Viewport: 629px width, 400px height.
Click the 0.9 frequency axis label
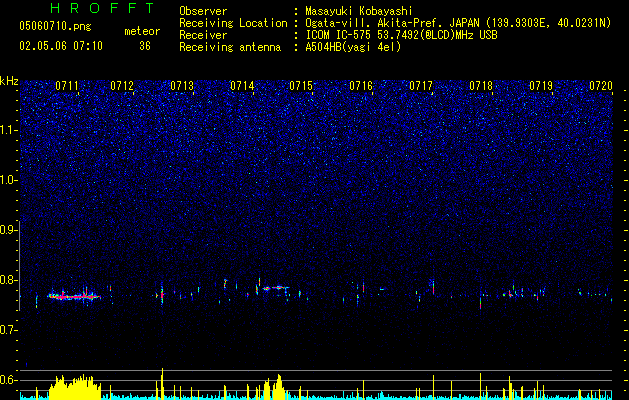(9, 230)
